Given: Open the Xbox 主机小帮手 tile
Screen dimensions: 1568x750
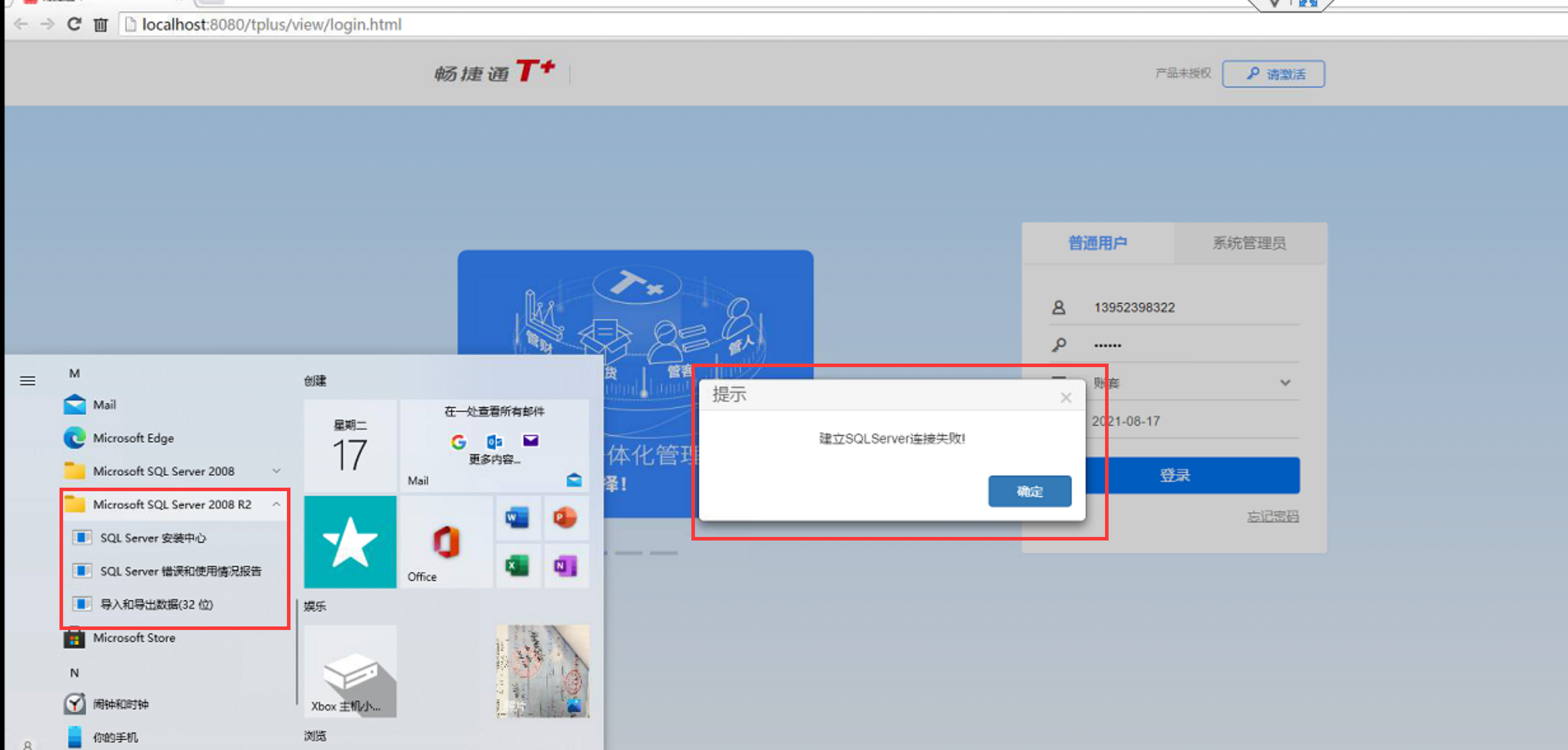Looking at the screenshot, I should [x=350, y=672].
